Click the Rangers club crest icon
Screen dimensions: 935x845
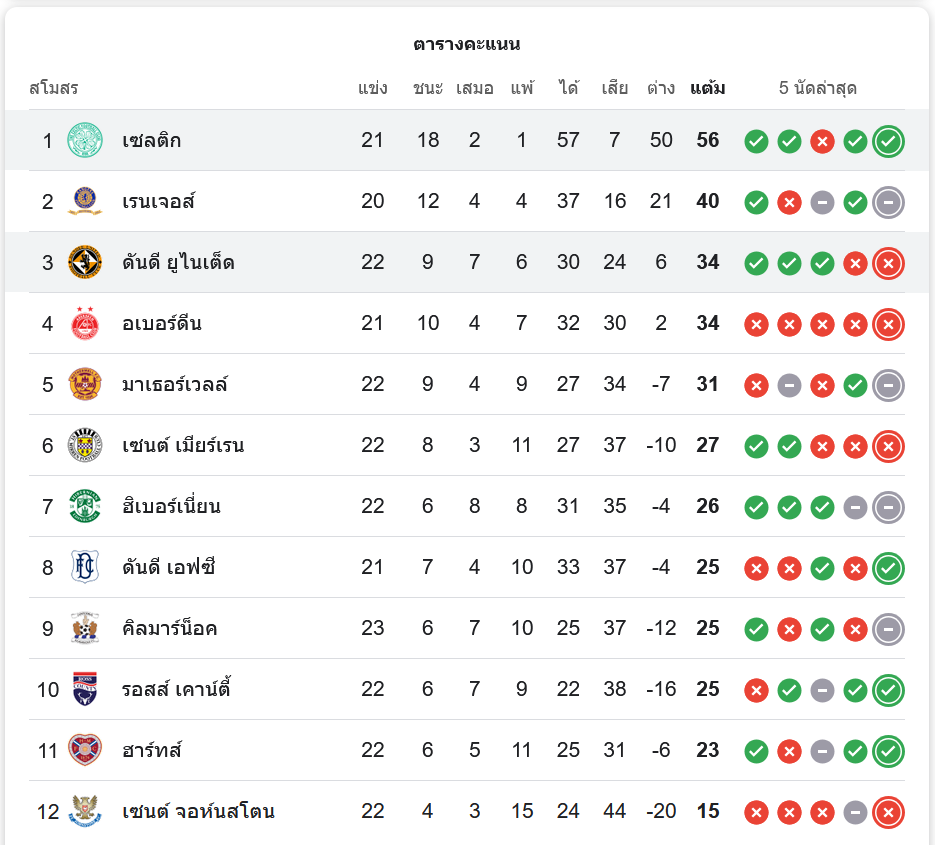pos(85,201)
